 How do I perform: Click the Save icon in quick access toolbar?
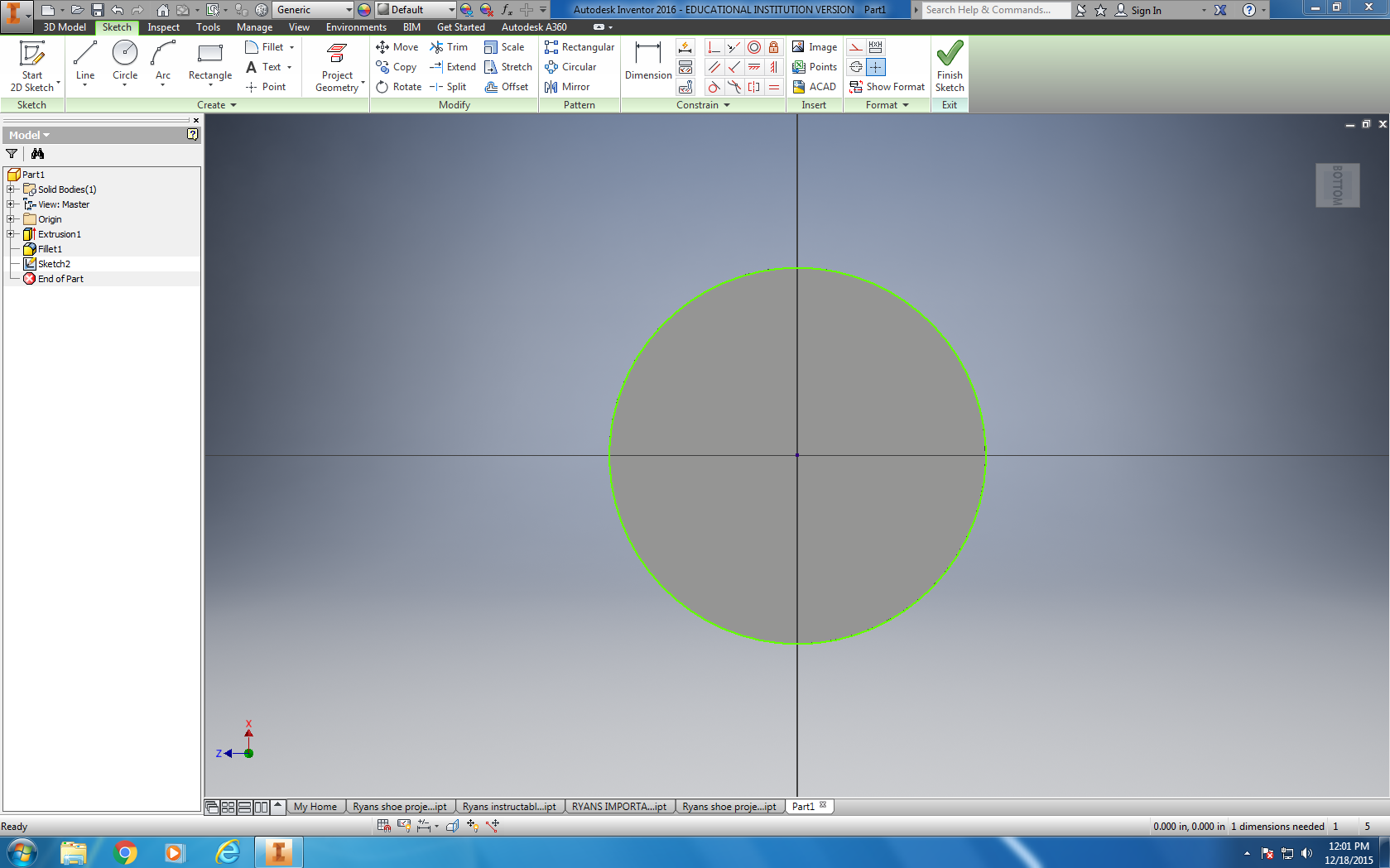point(97,10)
